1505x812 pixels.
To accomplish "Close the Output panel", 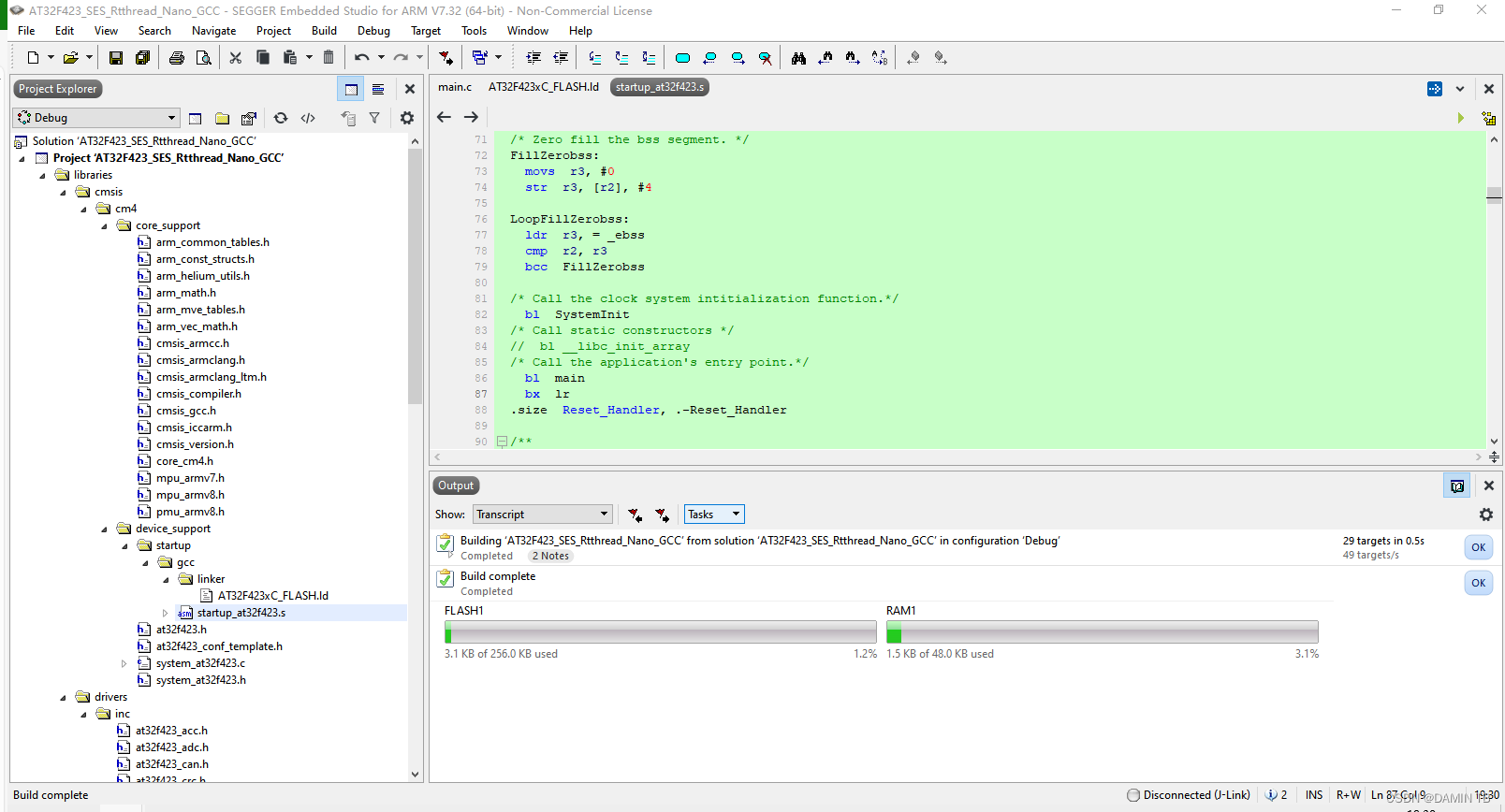I will (1489, 486).
